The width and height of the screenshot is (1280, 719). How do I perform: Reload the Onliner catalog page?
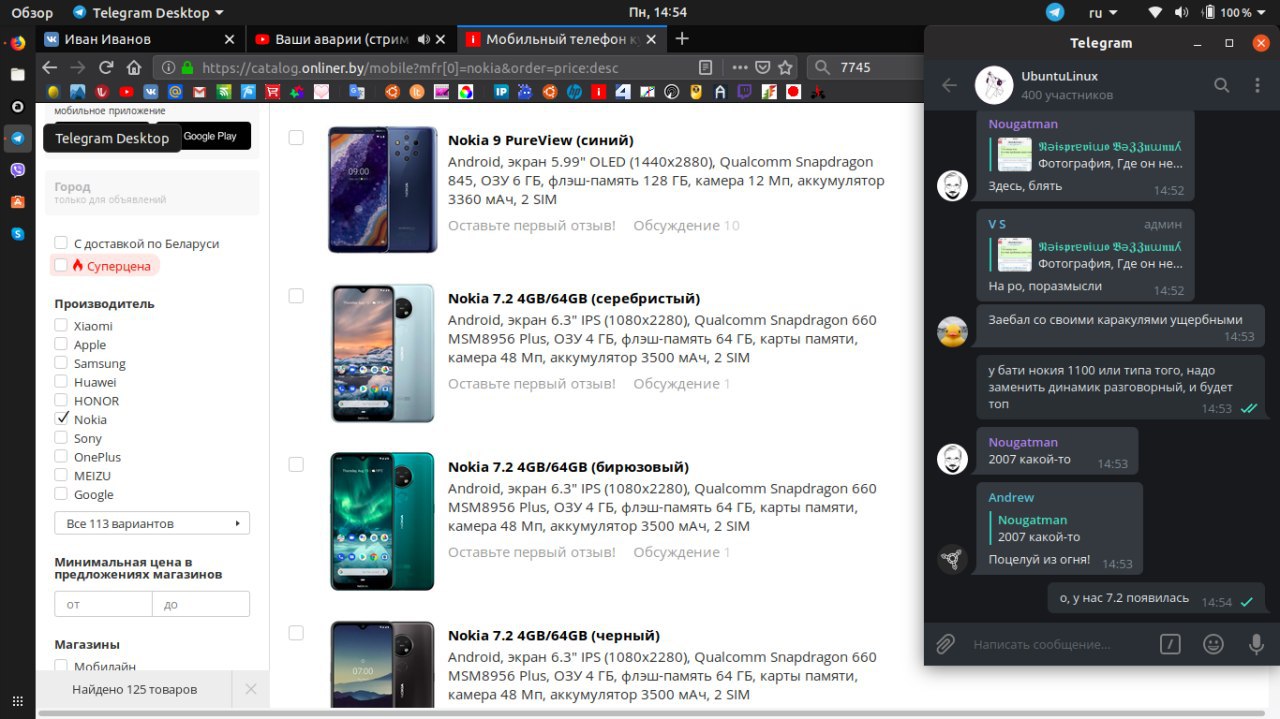(106, 68)
